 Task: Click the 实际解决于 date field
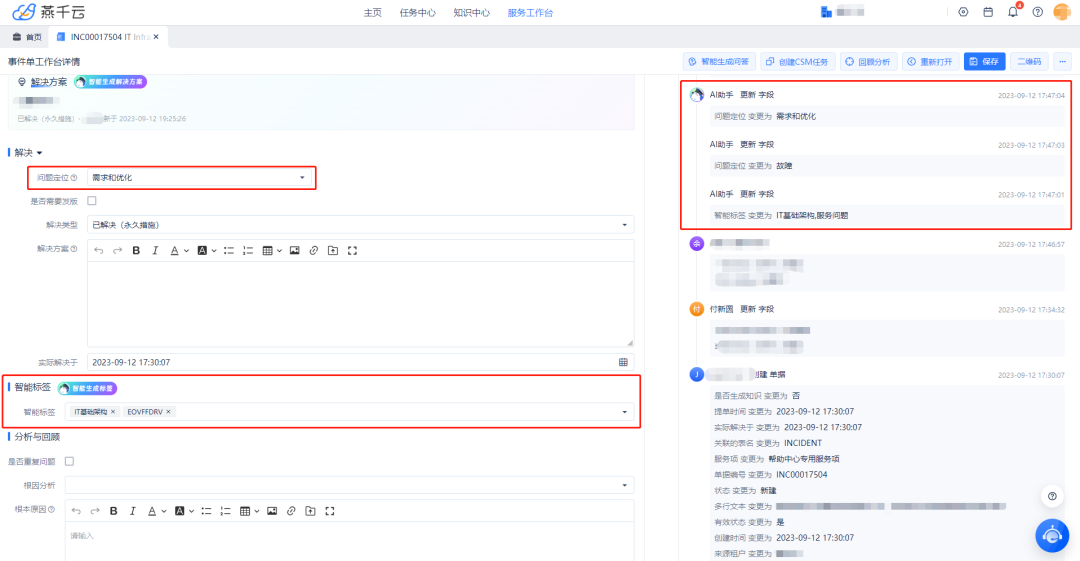[350, 362]
